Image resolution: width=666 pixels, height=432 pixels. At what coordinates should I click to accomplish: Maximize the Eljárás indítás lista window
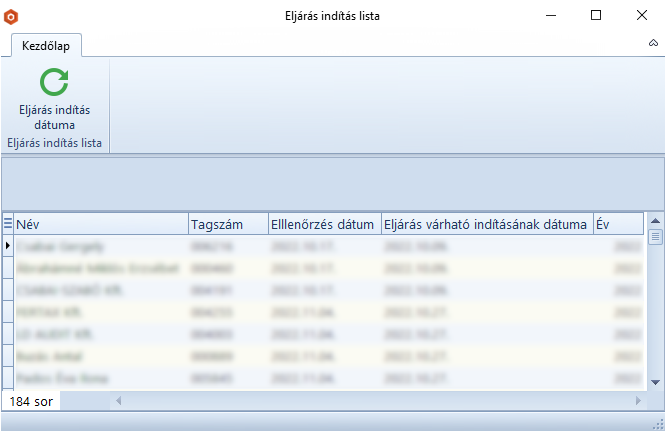tap(596, 16)
